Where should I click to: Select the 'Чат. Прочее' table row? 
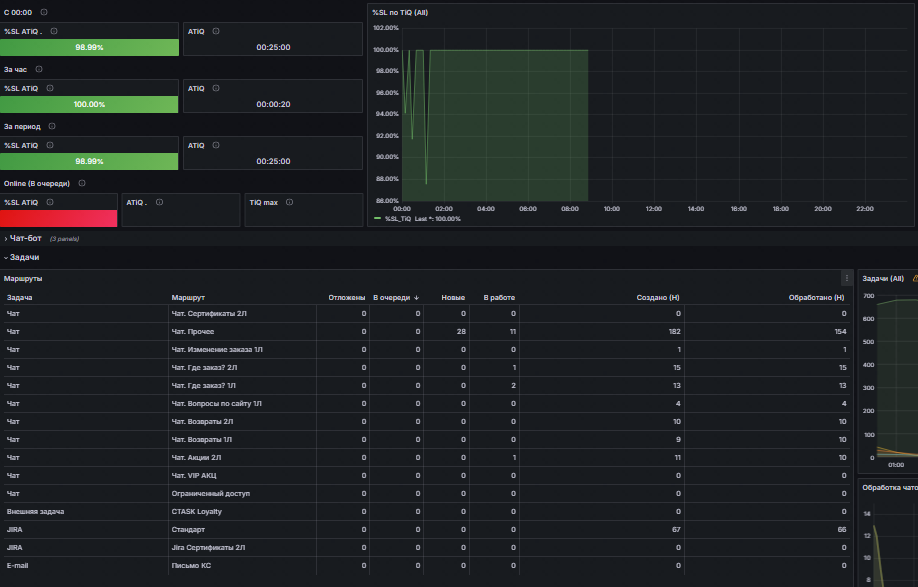coord(426,332)
